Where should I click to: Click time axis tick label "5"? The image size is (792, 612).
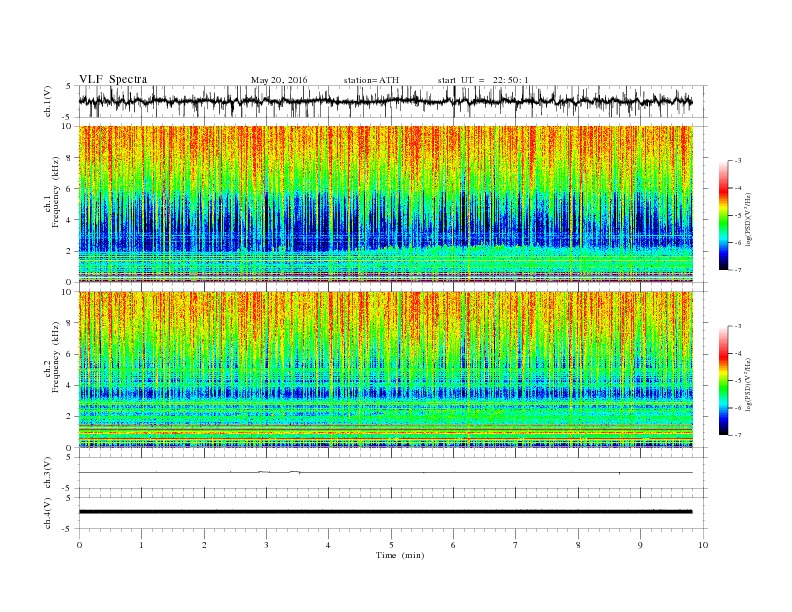pos(391,545)
